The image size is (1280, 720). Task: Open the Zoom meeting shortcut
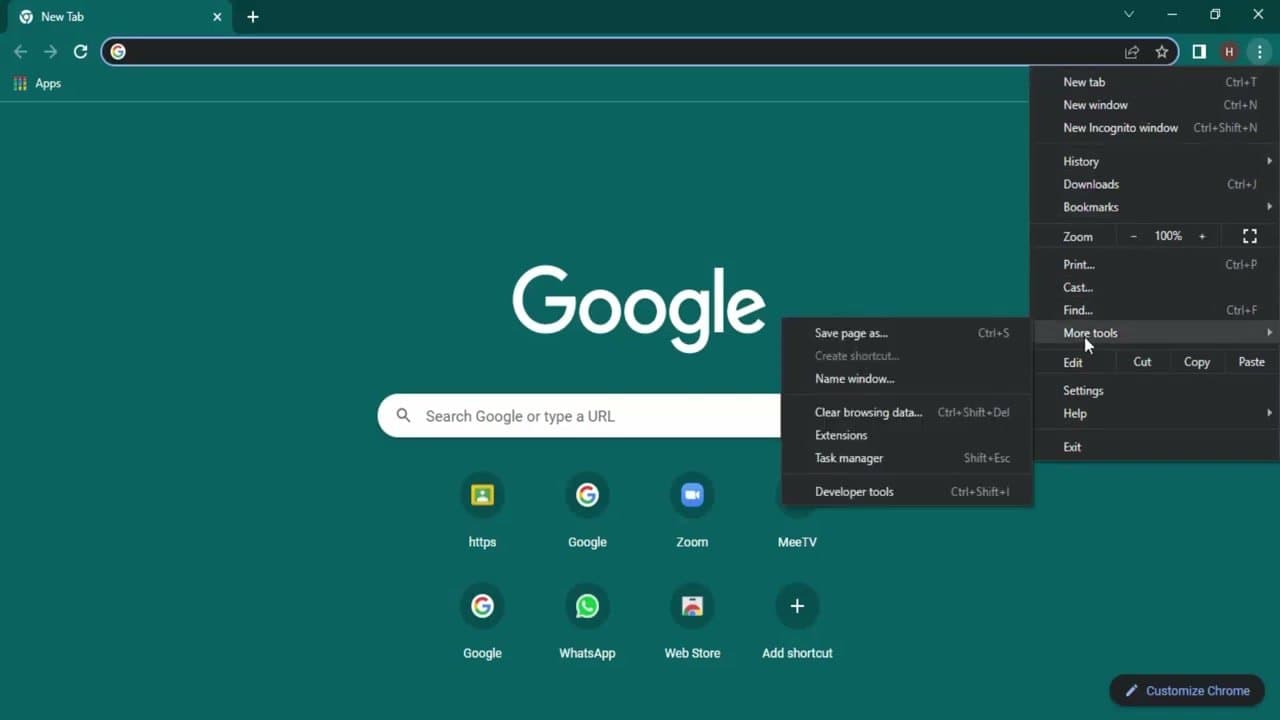tap(692, 494)
